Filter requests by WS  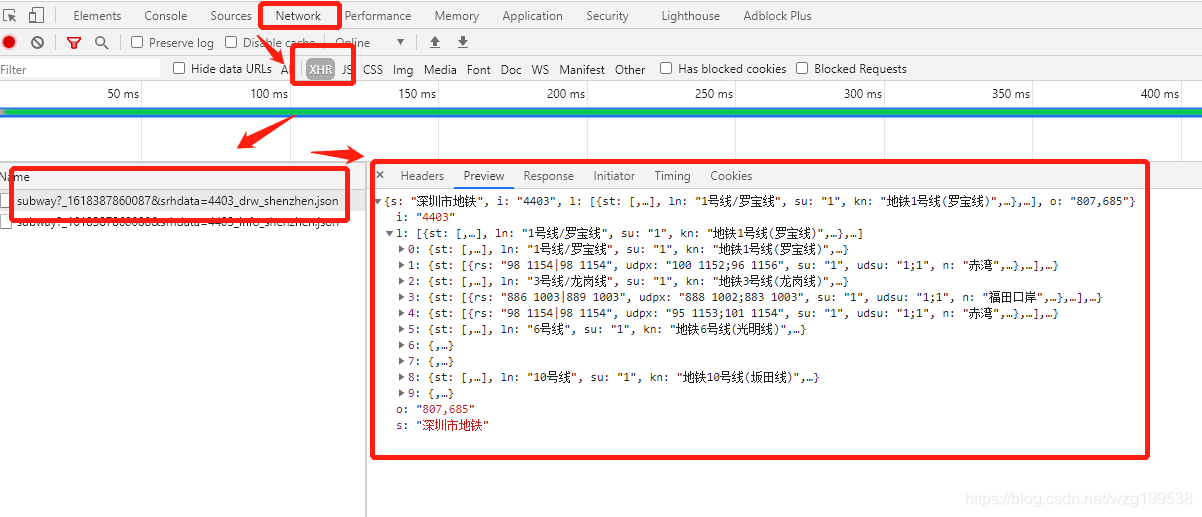click(540, 69)
